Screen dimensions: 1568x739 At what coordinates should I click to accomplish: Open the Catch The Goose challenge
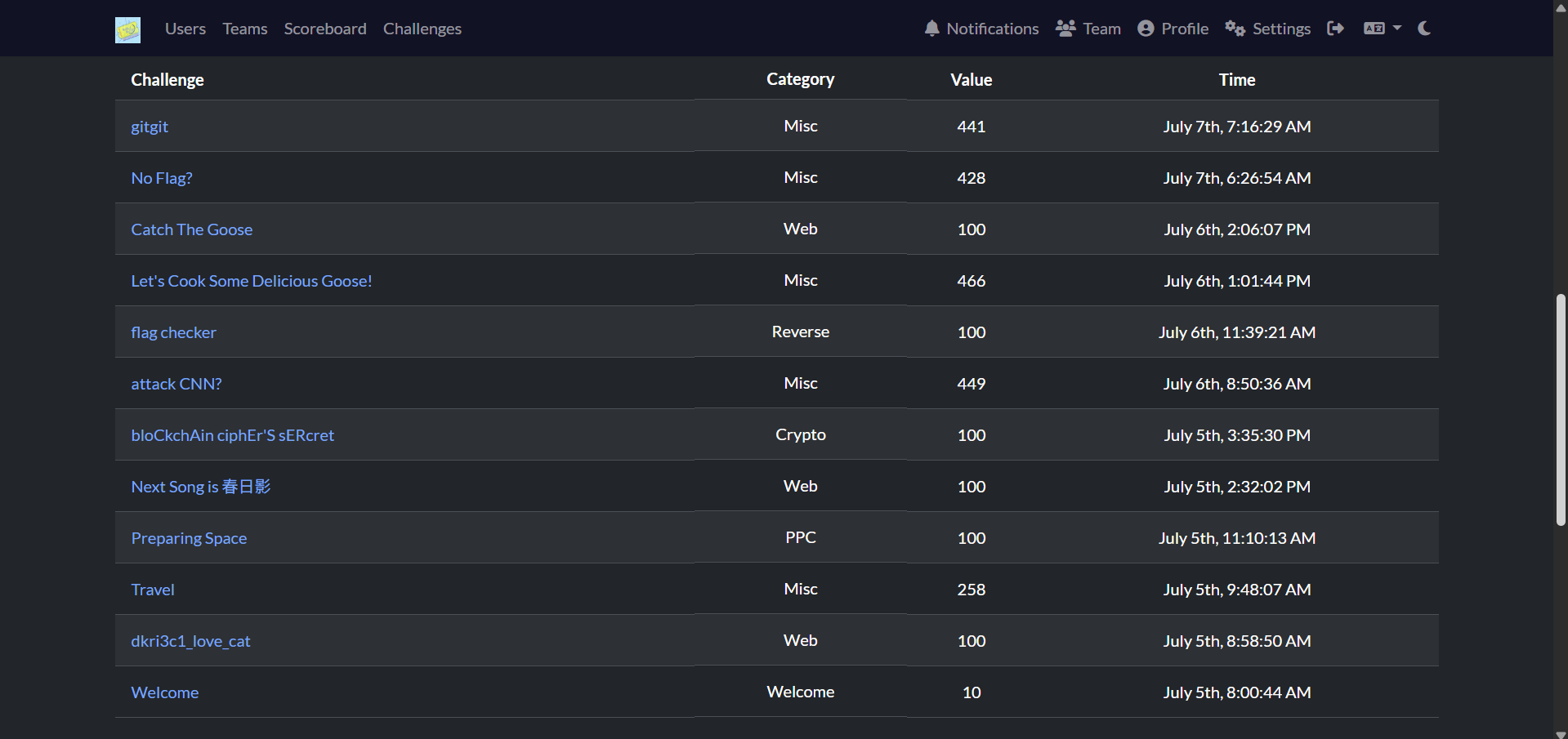pos(192,229)
